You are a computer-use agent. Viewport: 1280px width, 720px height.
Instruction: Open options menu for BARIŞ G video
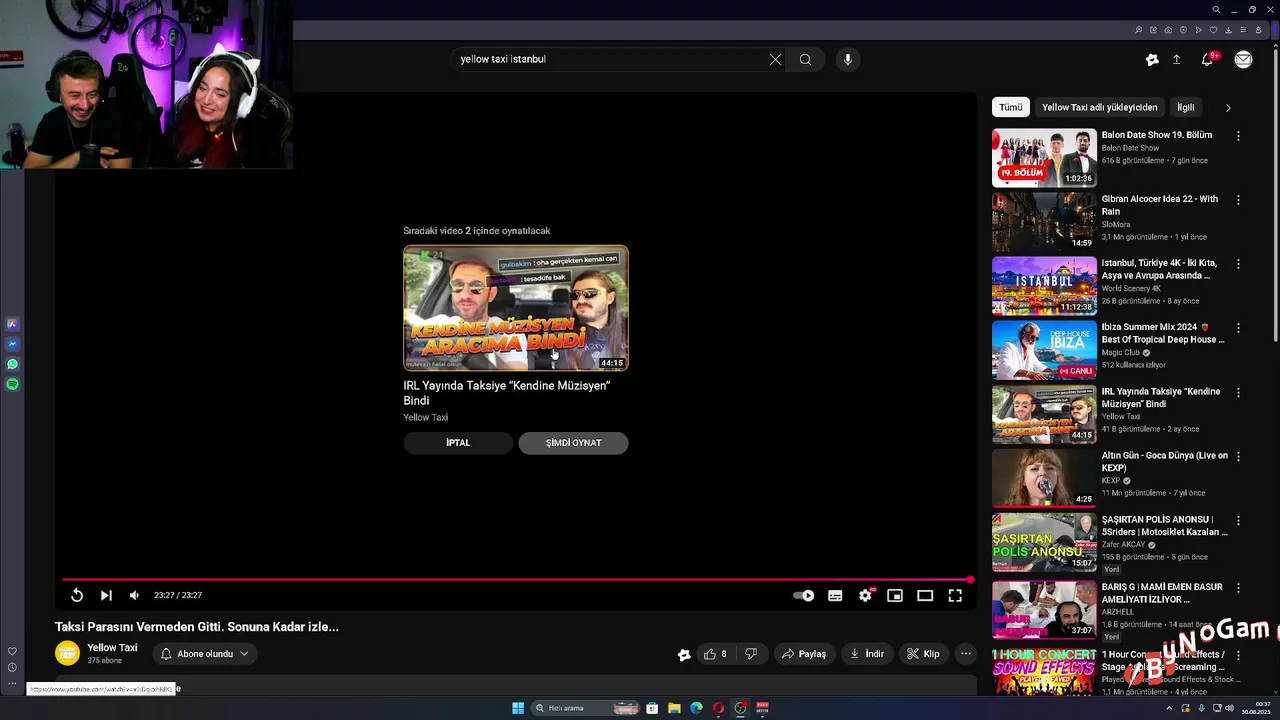coord(1238,588)
